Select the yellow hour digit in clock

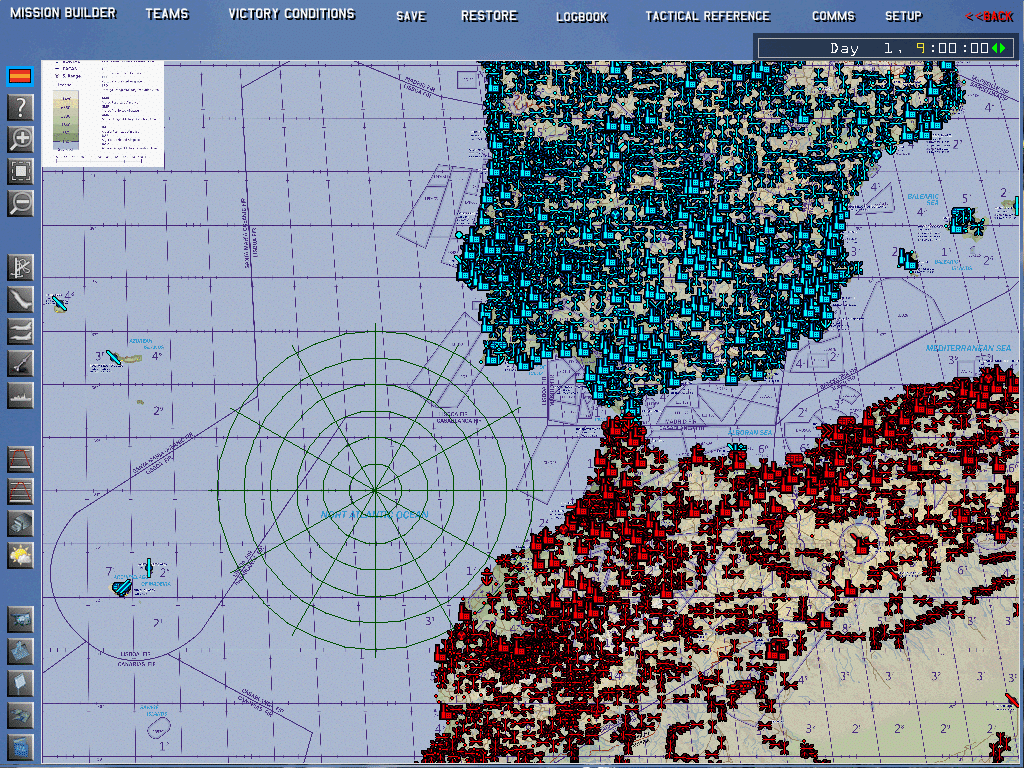tap(920, 48)
